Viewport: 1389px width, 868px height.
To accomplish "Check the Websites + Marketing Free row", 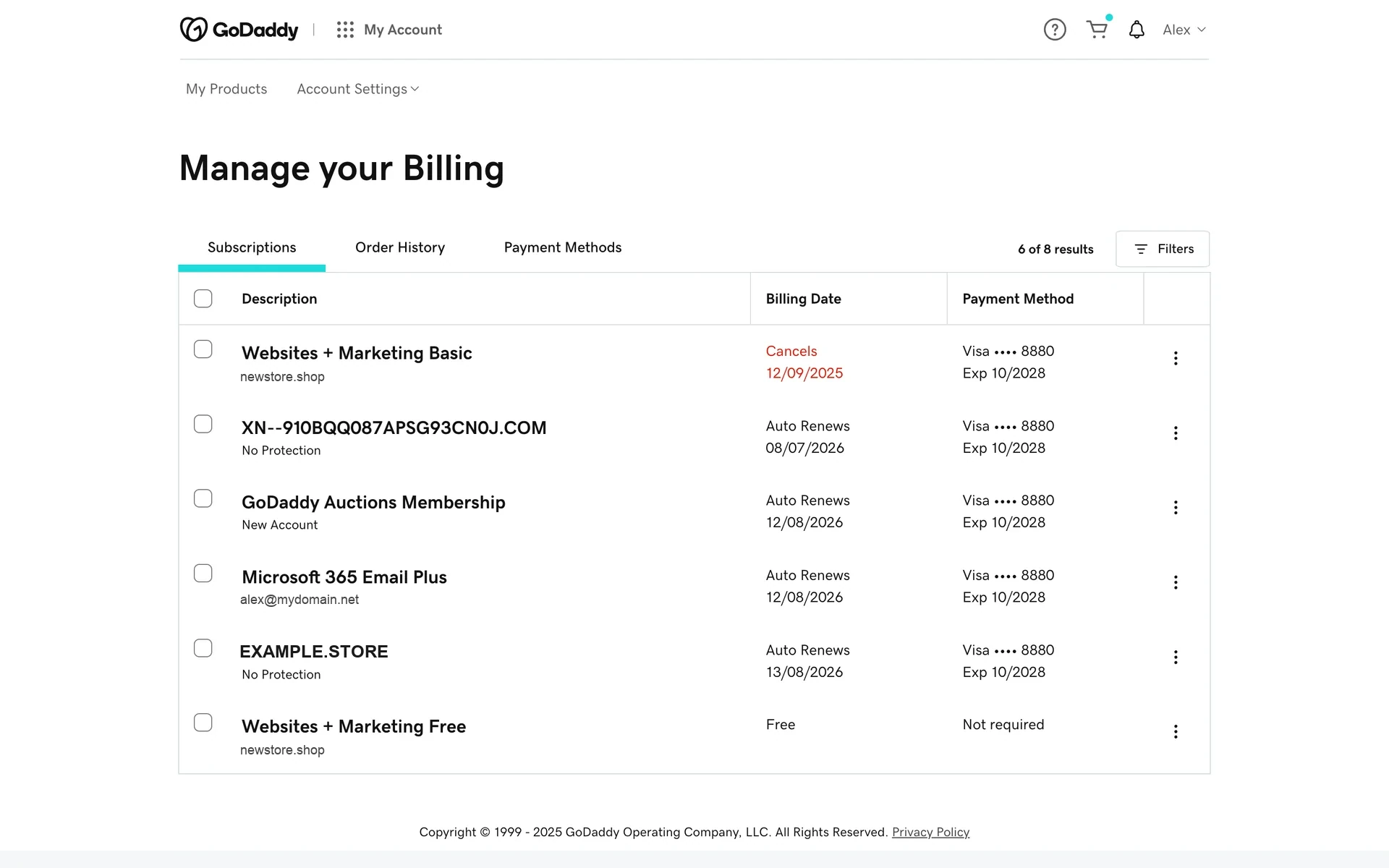I will tap(203, 723).
